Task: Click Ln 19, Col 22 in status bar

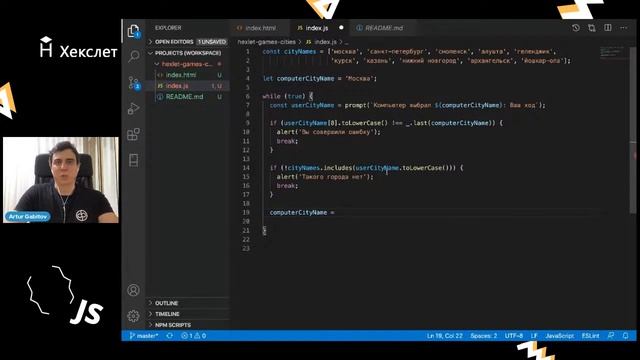Action: tap(444, 336)
